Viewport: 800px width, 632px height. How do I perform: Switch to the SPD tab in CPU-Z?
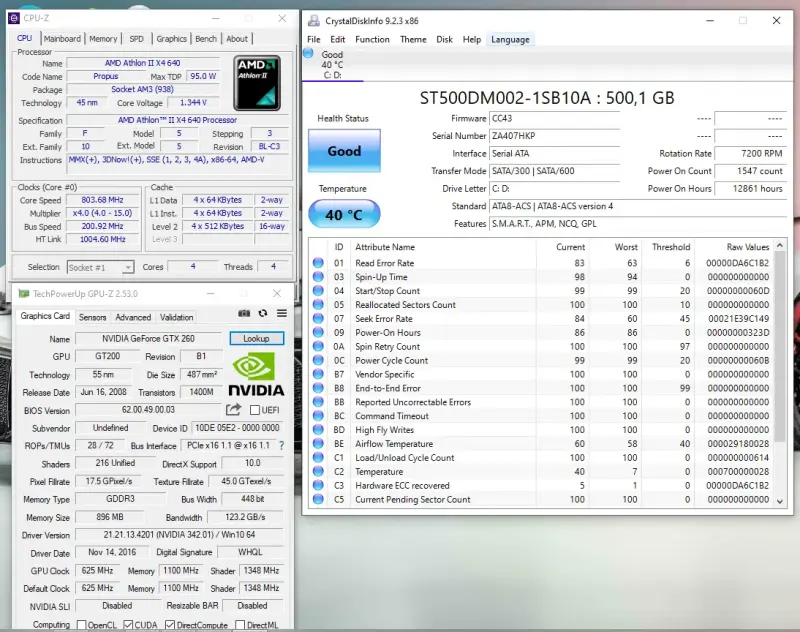(x=136, y=39)
